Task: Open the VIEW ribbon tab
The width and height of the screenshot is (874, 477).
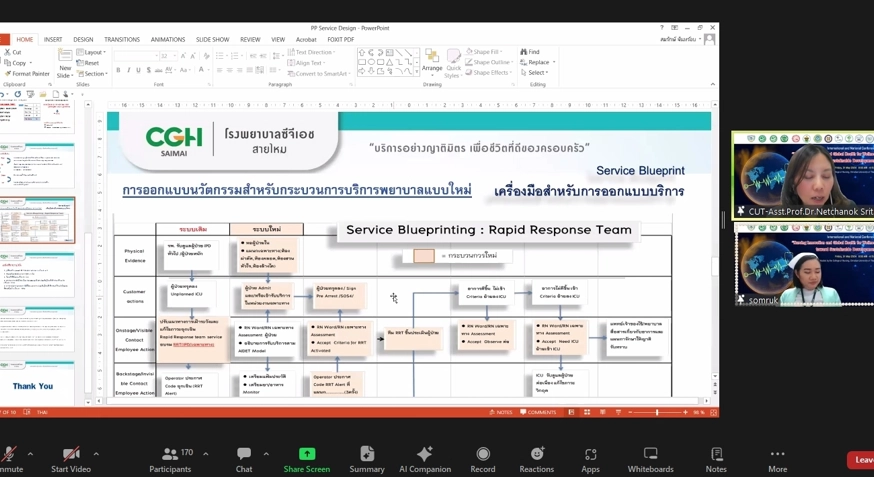Action: [x=278, y=40]
